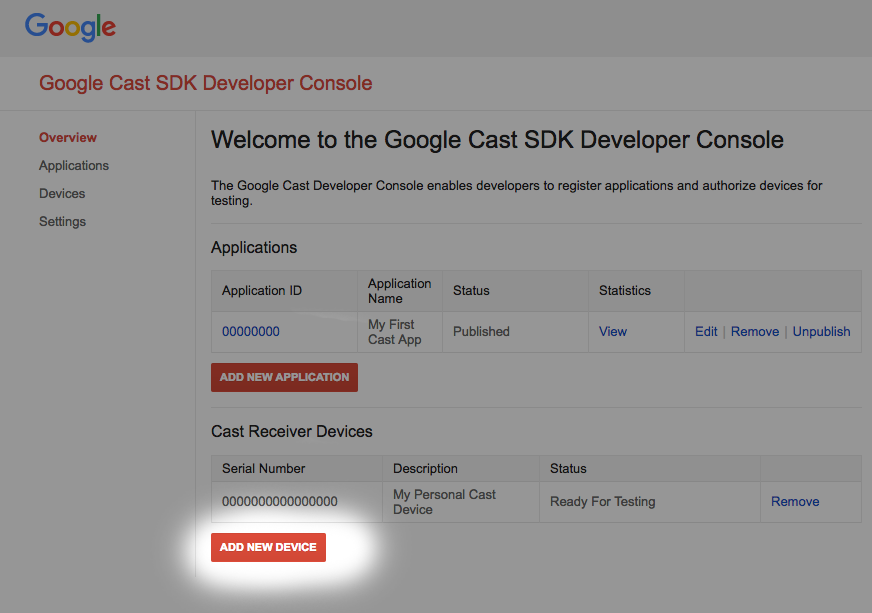
Task: Select the Application ID column header
Action: click(x=261, y=290)
